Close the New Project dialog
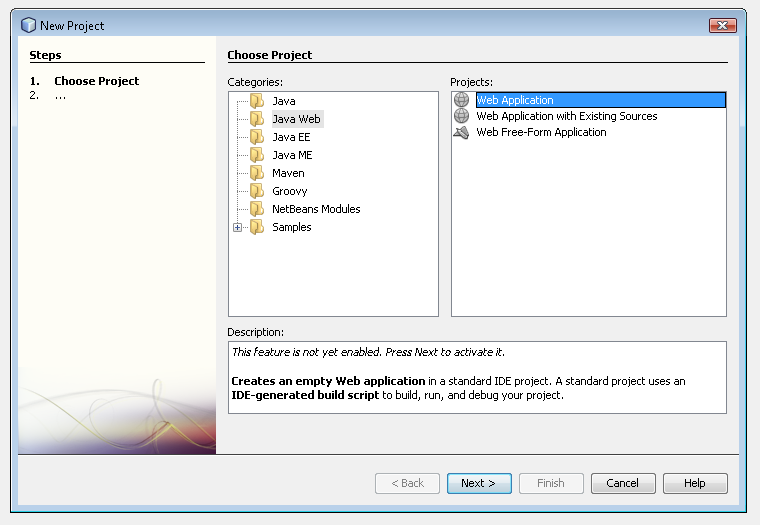 point(723,25)
